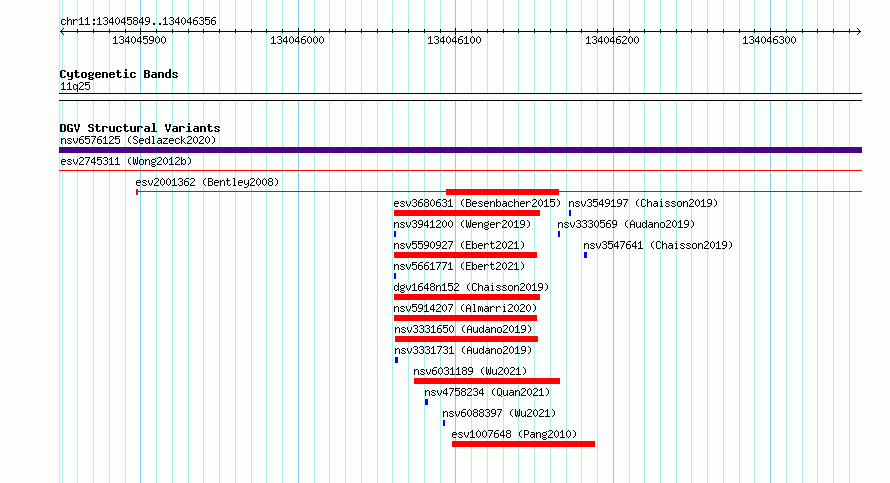Viewport: 890px width, 483px height.
Task: Click the nsv6576125 (Sedlazeck2020) variant label
Action: point(138,140)
